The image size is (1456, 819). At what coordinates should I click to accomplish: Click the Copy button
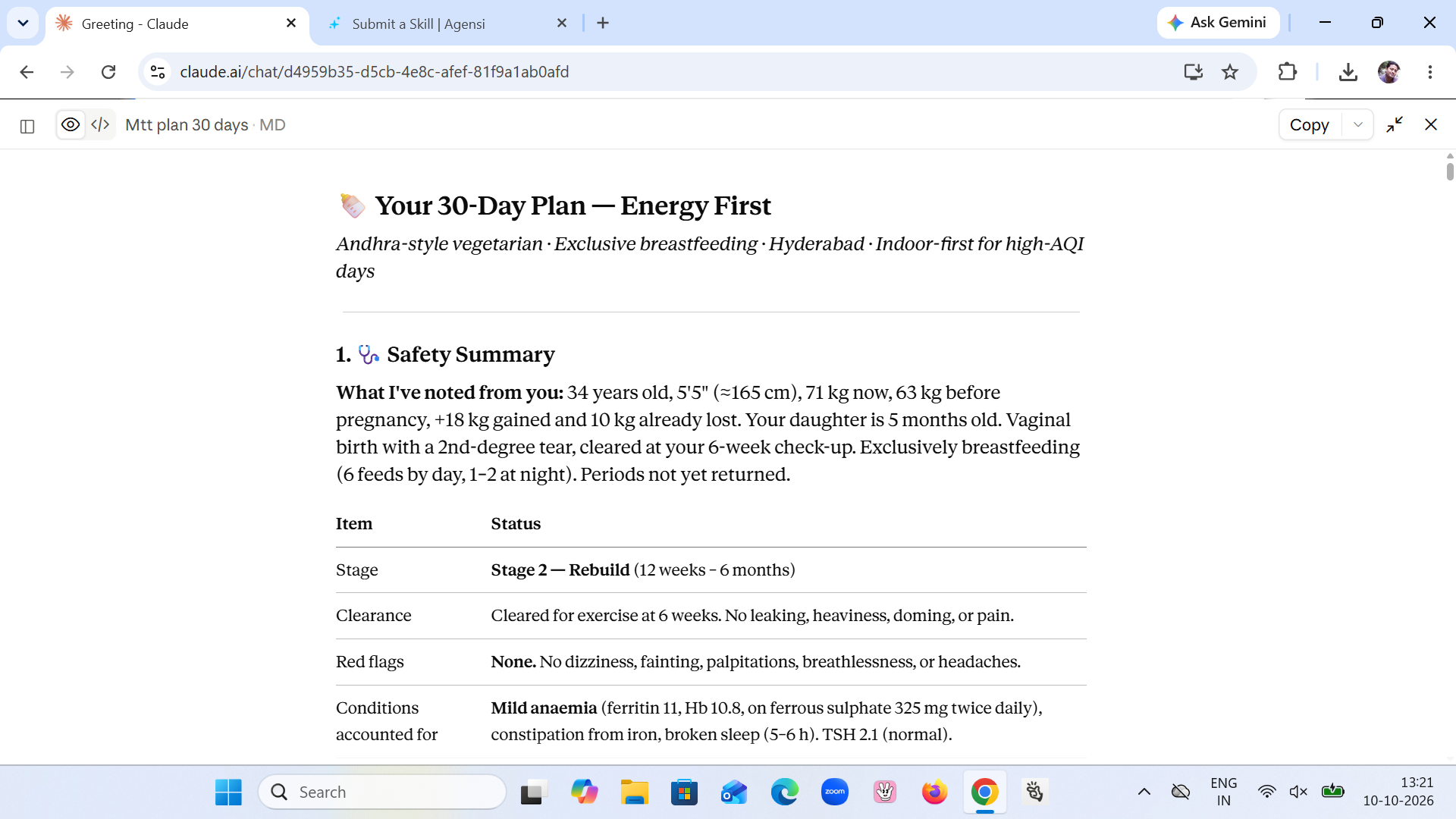click(x=1310, y=125)
